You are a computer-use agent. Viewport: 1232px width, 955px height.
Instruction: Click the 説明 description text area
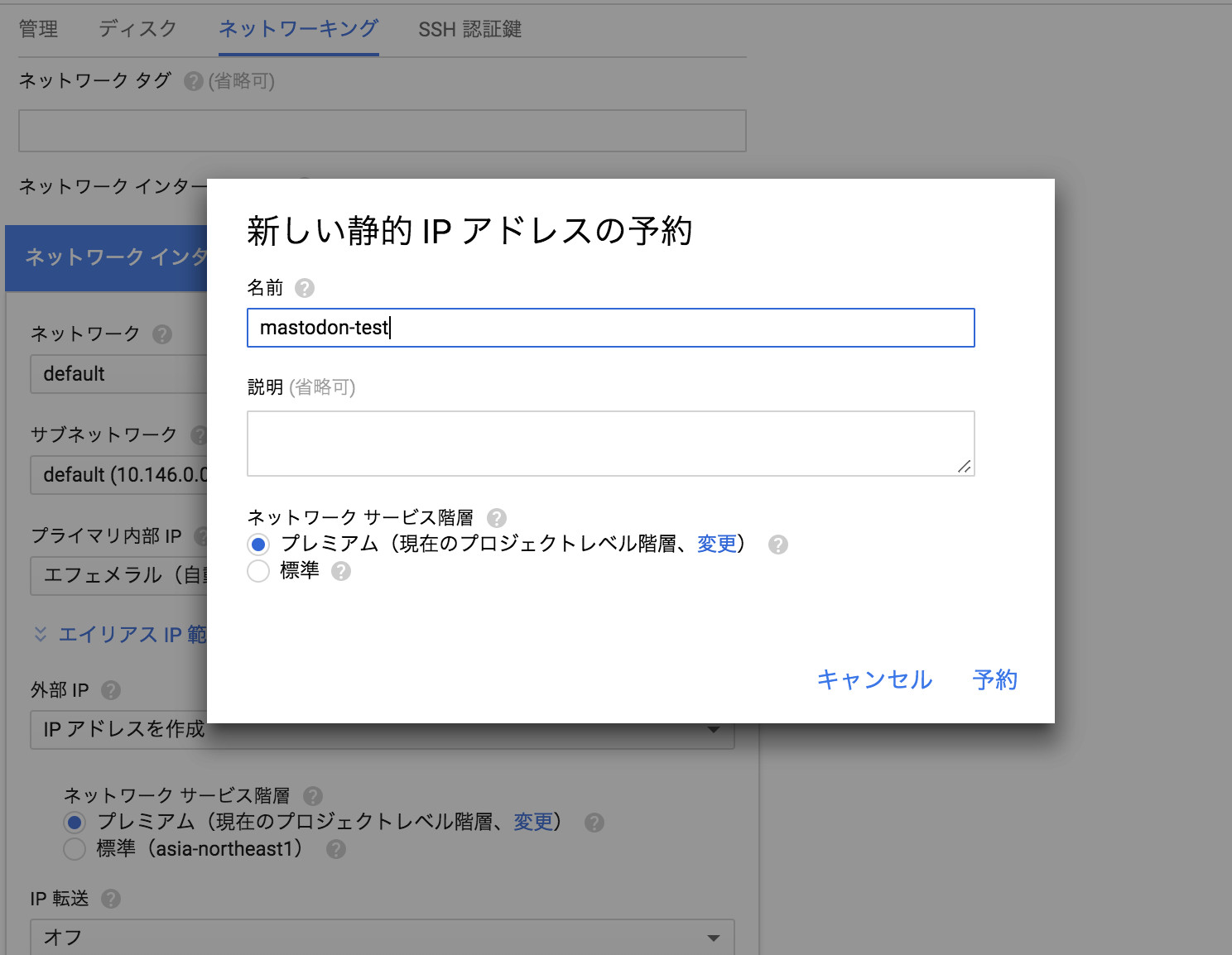[x=610, y=444]
